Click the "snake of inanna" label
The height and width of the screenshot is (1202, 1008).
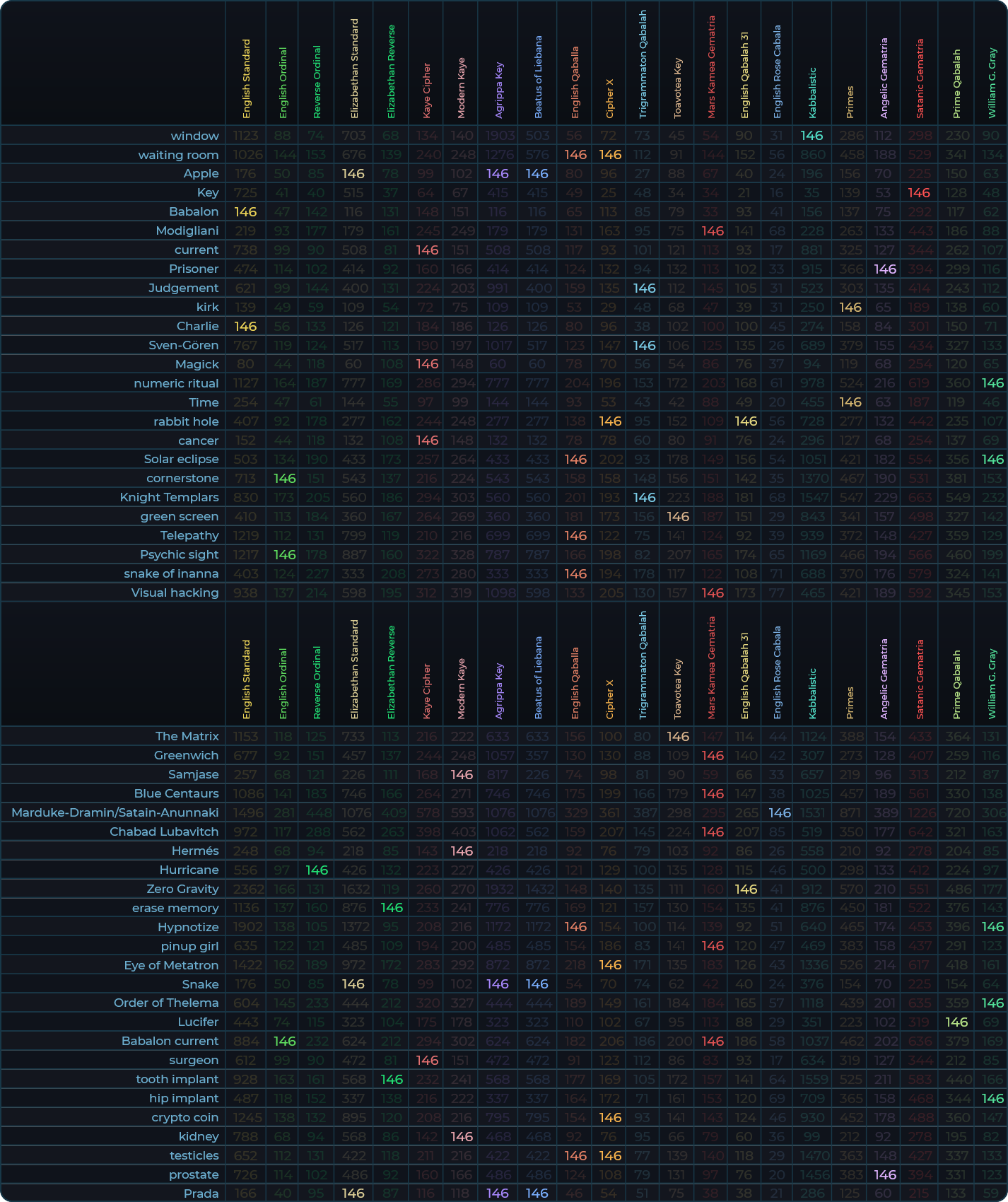[171, 574]
